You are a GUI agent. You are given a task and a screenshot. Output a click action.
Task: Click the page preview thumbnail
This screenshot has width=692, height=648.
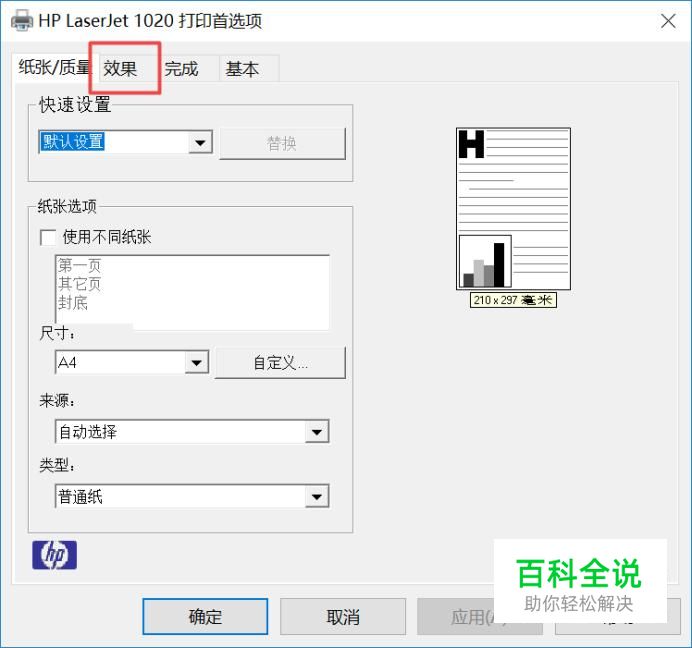(513, 209)
